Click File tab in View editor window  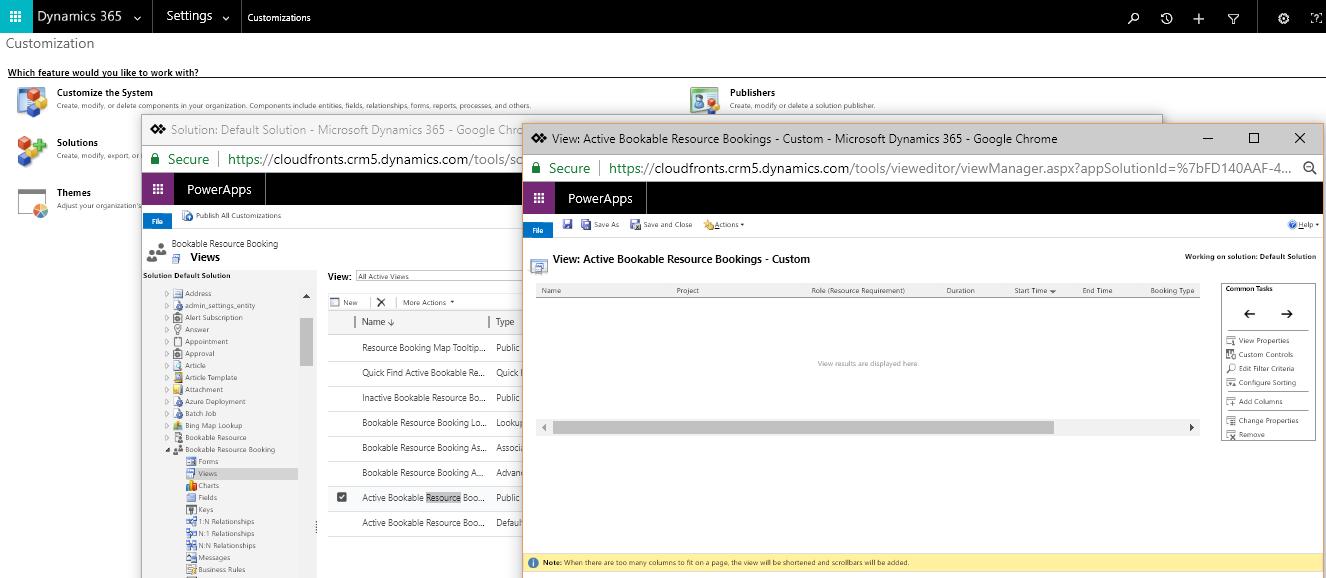click(537, 231)
